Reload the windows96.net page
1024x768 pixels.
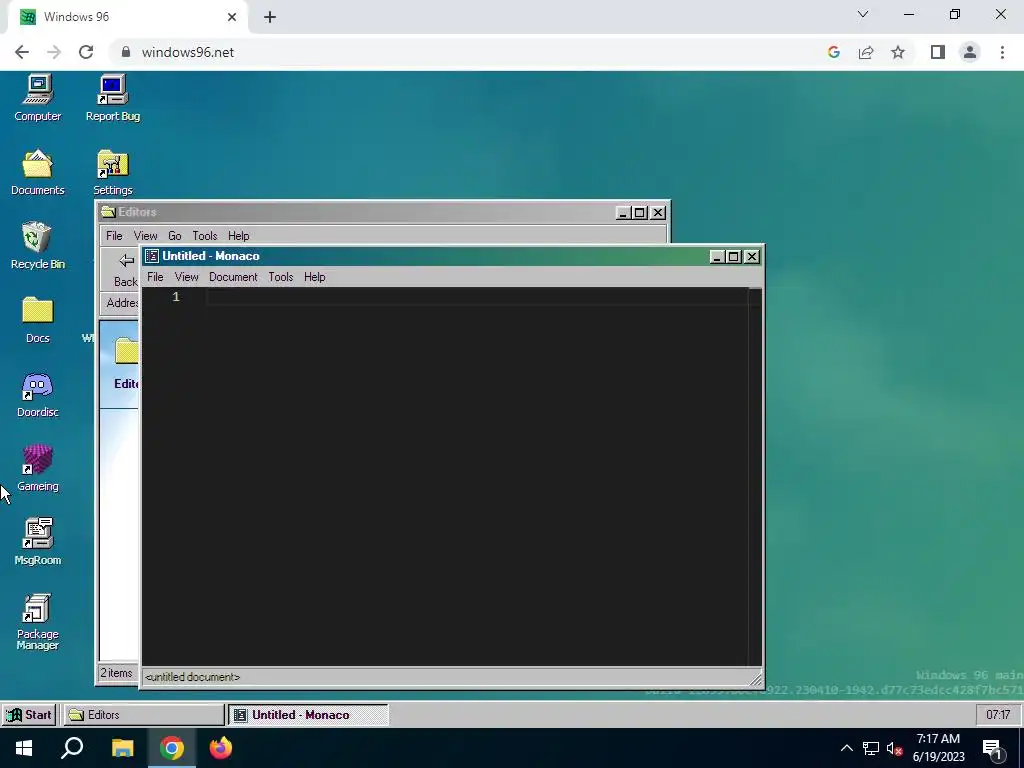(86, 52)
